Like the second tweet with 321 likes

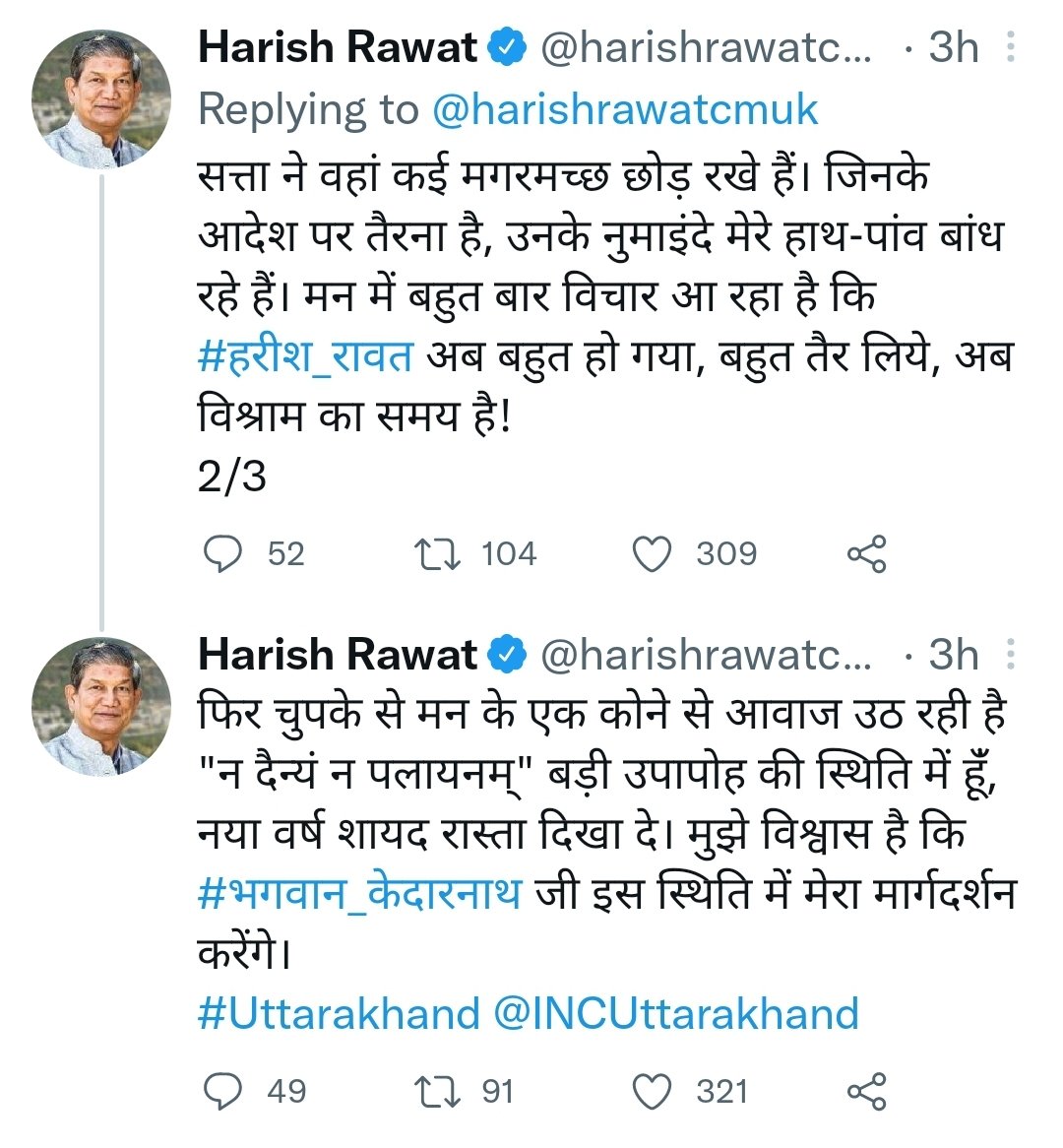pyautogui.click(x=651, y=1092)
